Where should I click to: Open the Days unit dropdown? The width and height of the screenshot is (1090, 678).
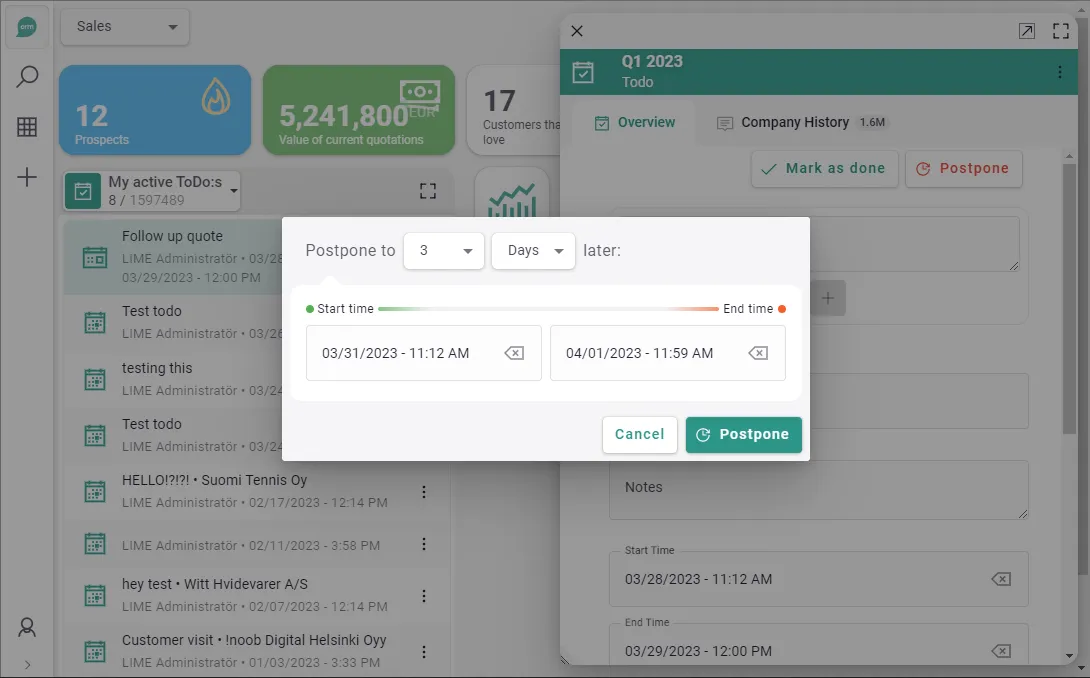(533, 251)
